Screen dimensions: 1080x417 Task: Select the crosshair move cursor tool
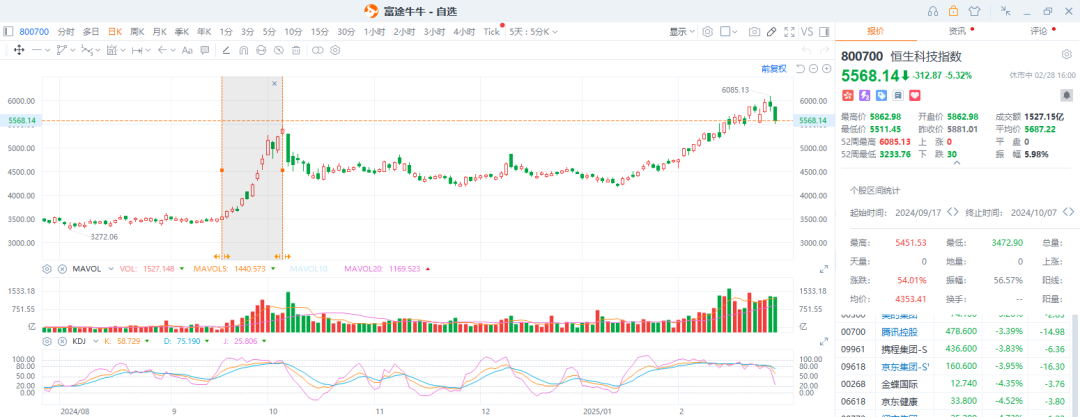tap(19, 50)
